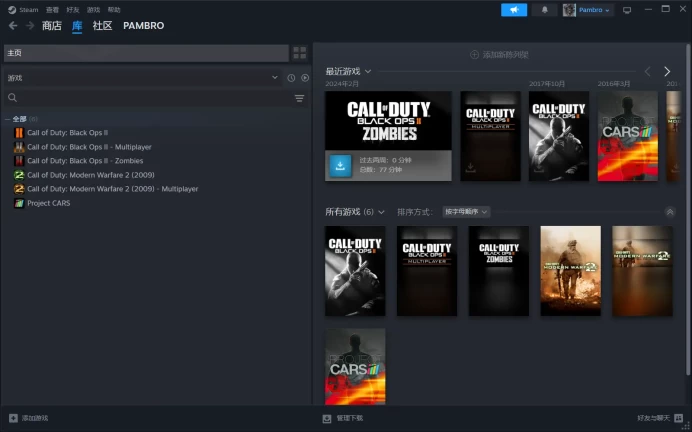Screen dimensions: 692x432
Task: Switch to collections grid view icon
Action: coord(300,53)
